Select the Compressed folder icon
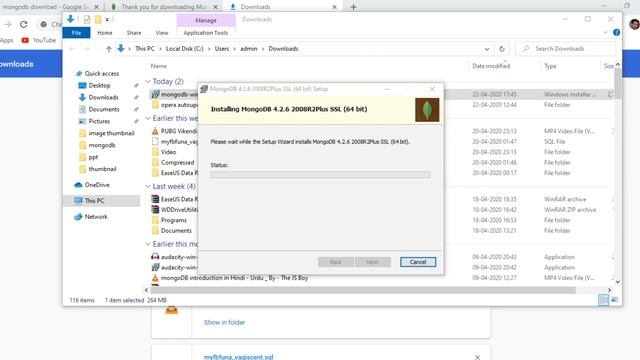640x360 pixels. 155,162
